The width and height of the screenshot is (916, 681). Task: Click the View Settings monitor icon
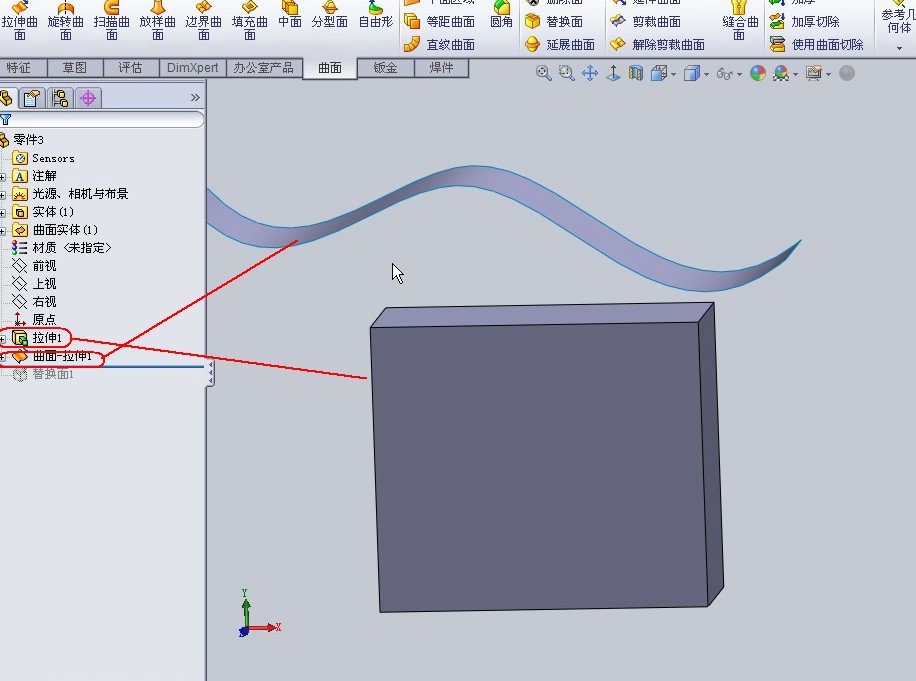tap(814, 73)
